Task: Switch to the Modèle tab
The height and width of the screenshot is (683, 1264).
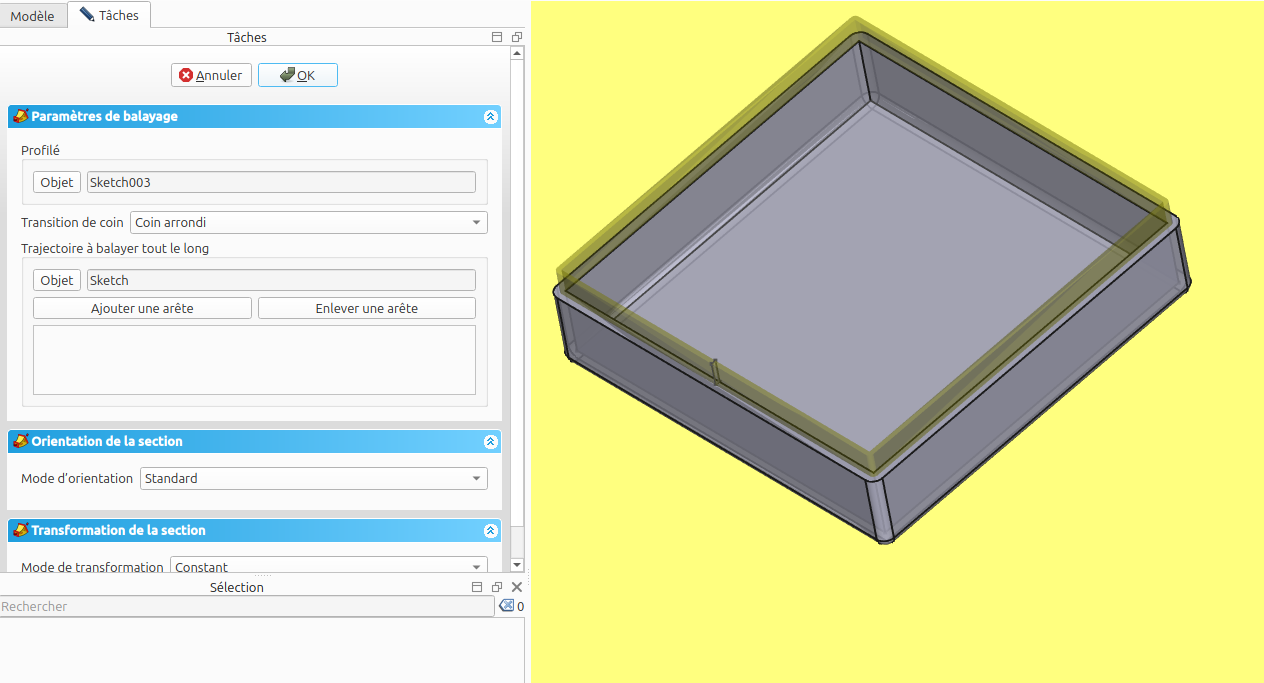Action: tap(33, 16)
